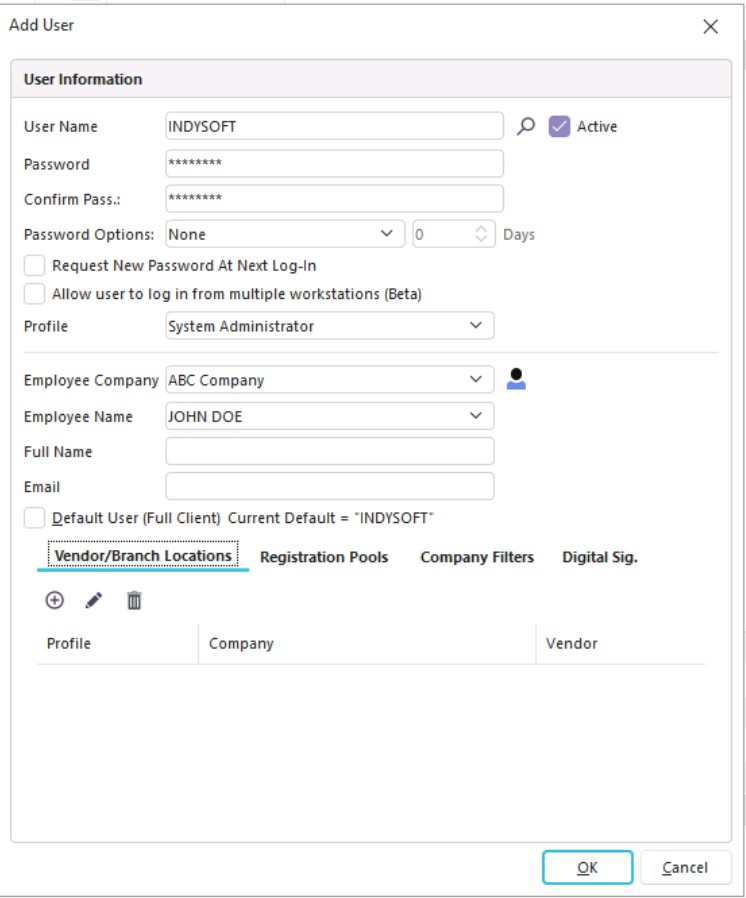Toggle the Default User (Full Client) checkbox
Screen dimensions: 746x898
(x=35, y=518)
